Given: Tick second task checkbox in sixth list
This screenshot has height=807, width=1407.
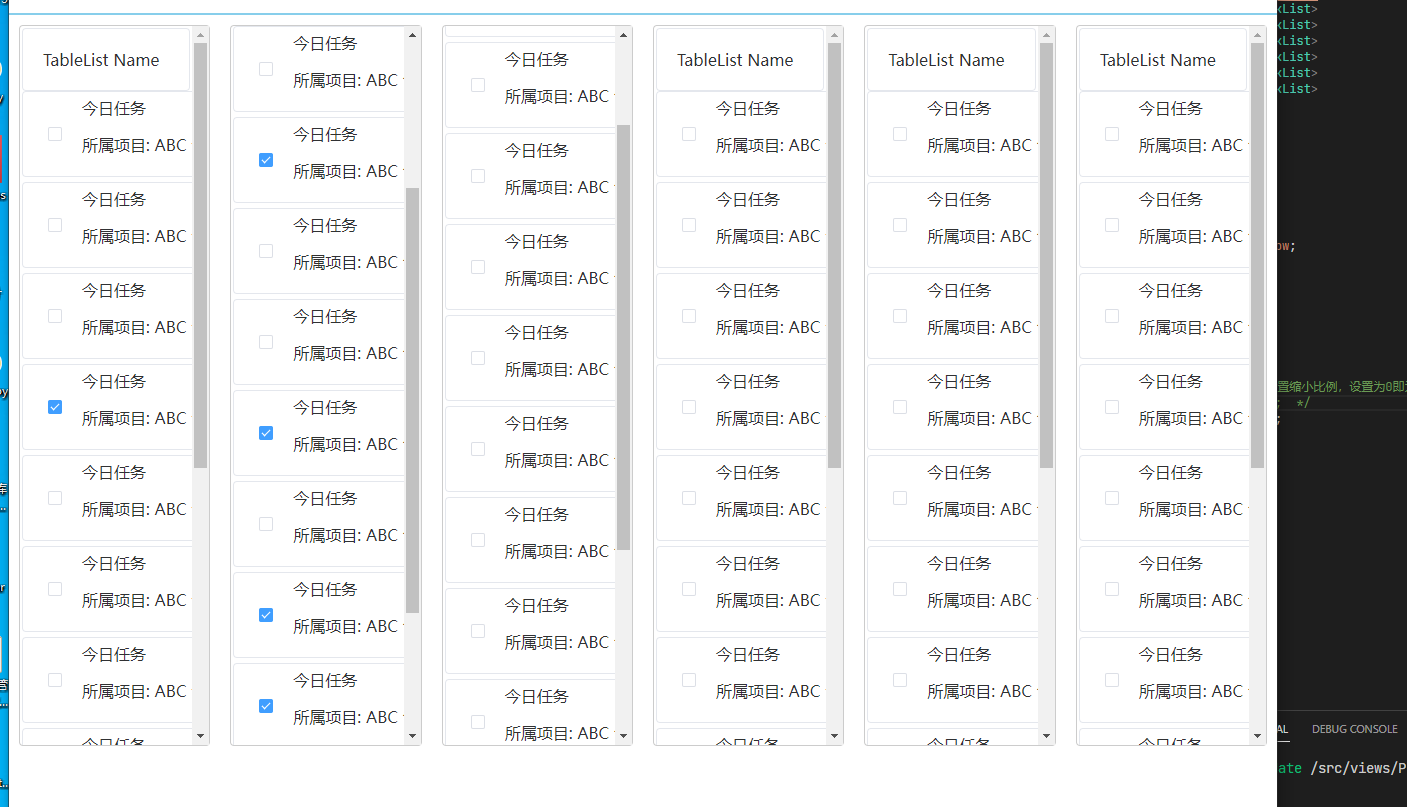Looking at the screenshot, I should 1112,225.
